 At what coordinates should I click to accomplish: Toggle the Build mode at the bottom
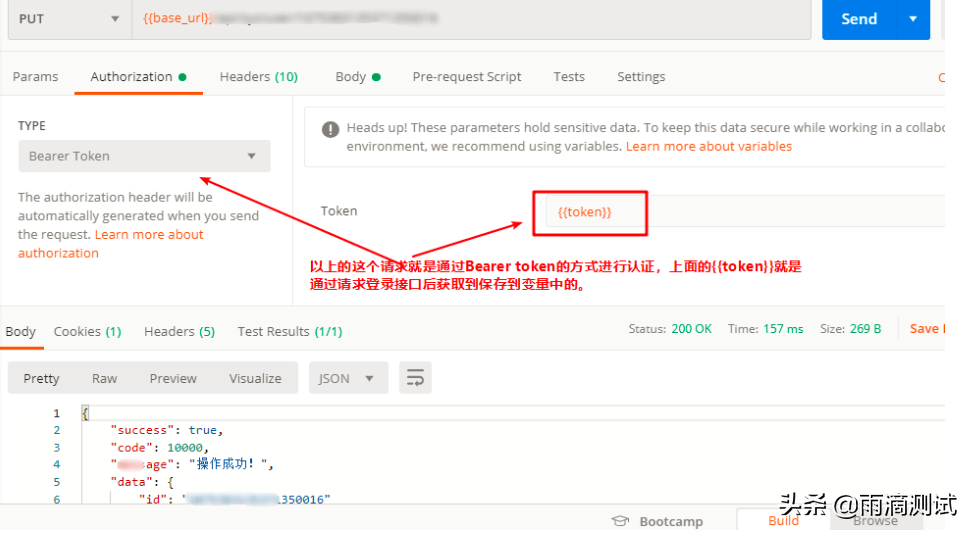click(783, 520)
